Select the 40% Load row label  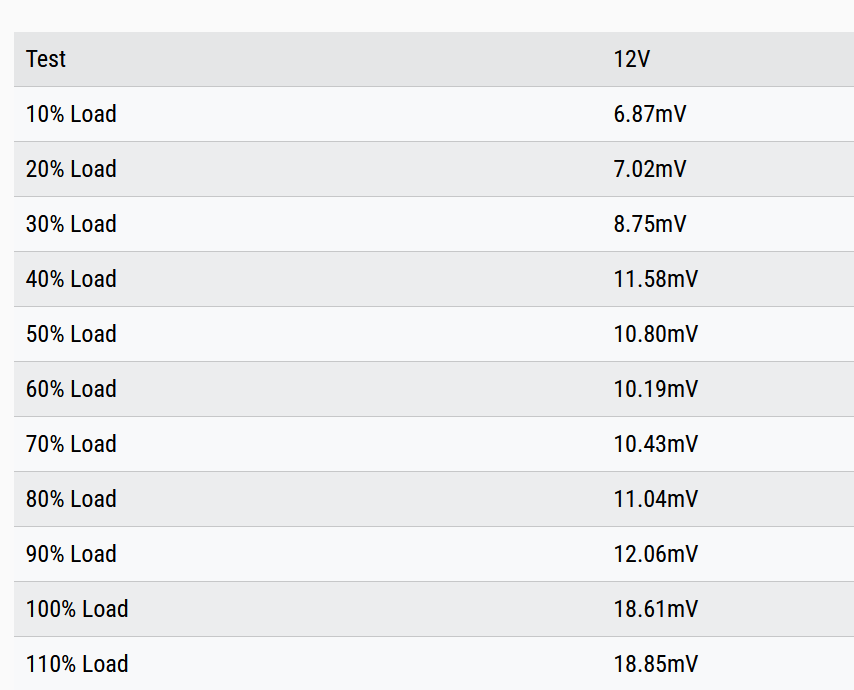pyautogui.click(x=71, y=279)
